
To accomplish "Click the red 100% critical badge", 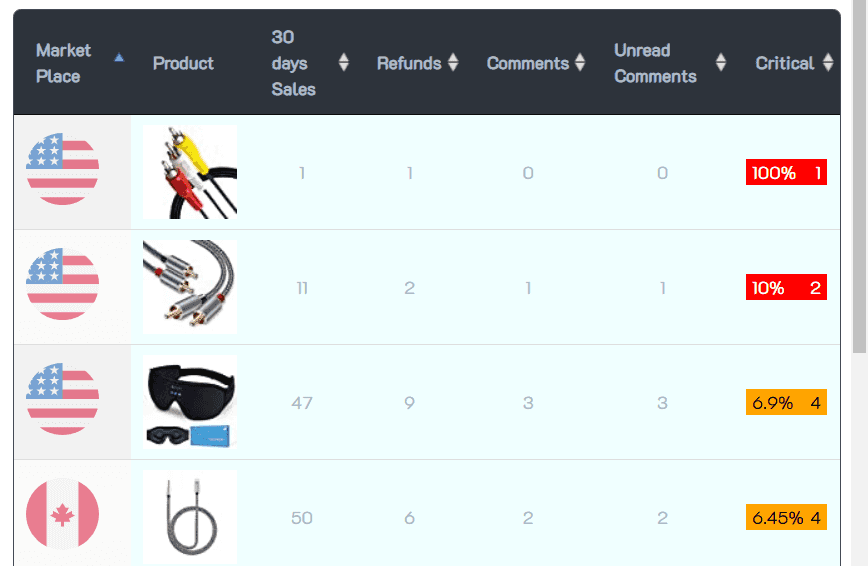I will click(x=786, y=173).
